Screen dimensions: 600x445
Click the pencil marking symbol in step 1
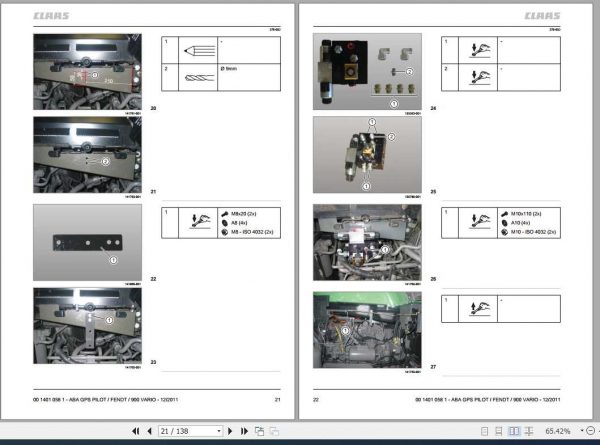pos(198,50)
